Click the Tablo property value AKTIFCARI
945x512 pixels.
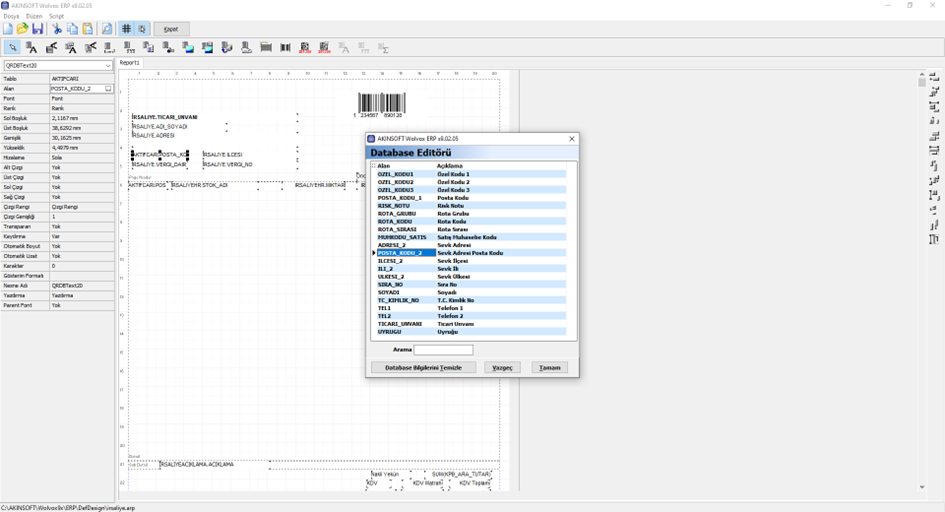coord(81,79)
